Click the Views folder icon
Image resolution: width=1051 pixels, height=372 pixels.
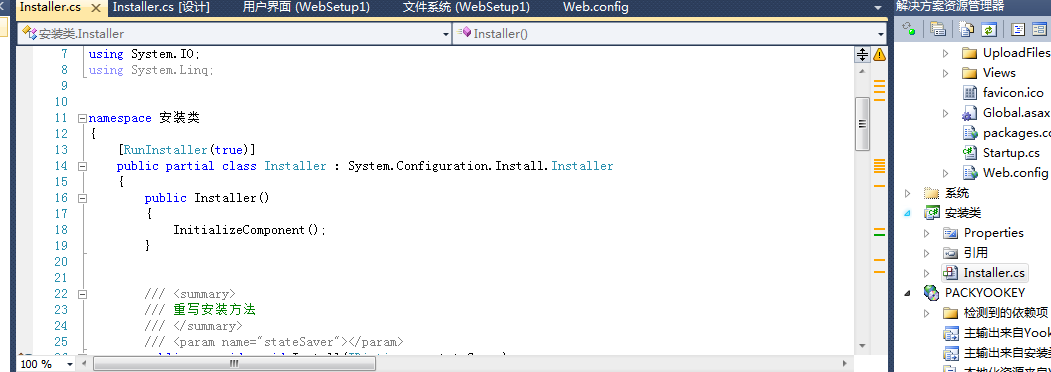[969, 73]
